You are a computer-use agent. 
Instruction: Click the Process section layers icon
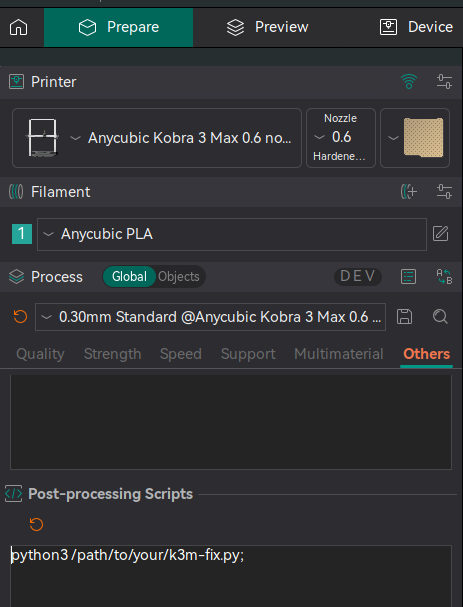pos(16,276)
